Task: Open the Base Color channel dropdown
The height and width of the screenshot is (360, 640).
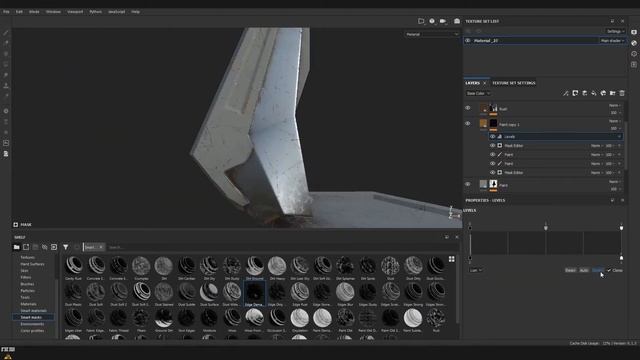Action: pos(478,93)
